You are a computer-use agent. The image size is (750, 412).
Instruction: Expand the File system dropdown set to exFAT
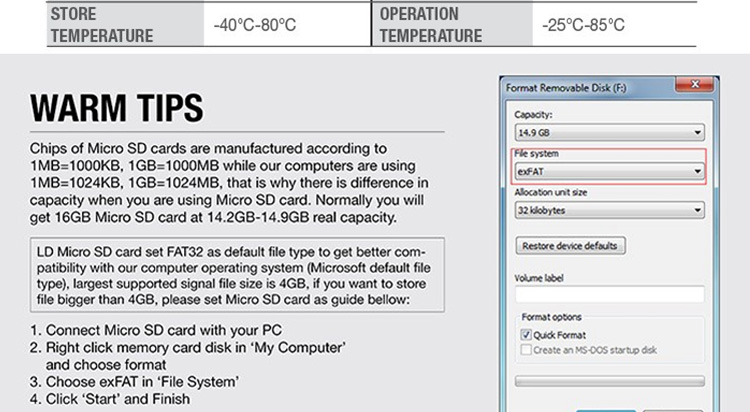point(608,171)
